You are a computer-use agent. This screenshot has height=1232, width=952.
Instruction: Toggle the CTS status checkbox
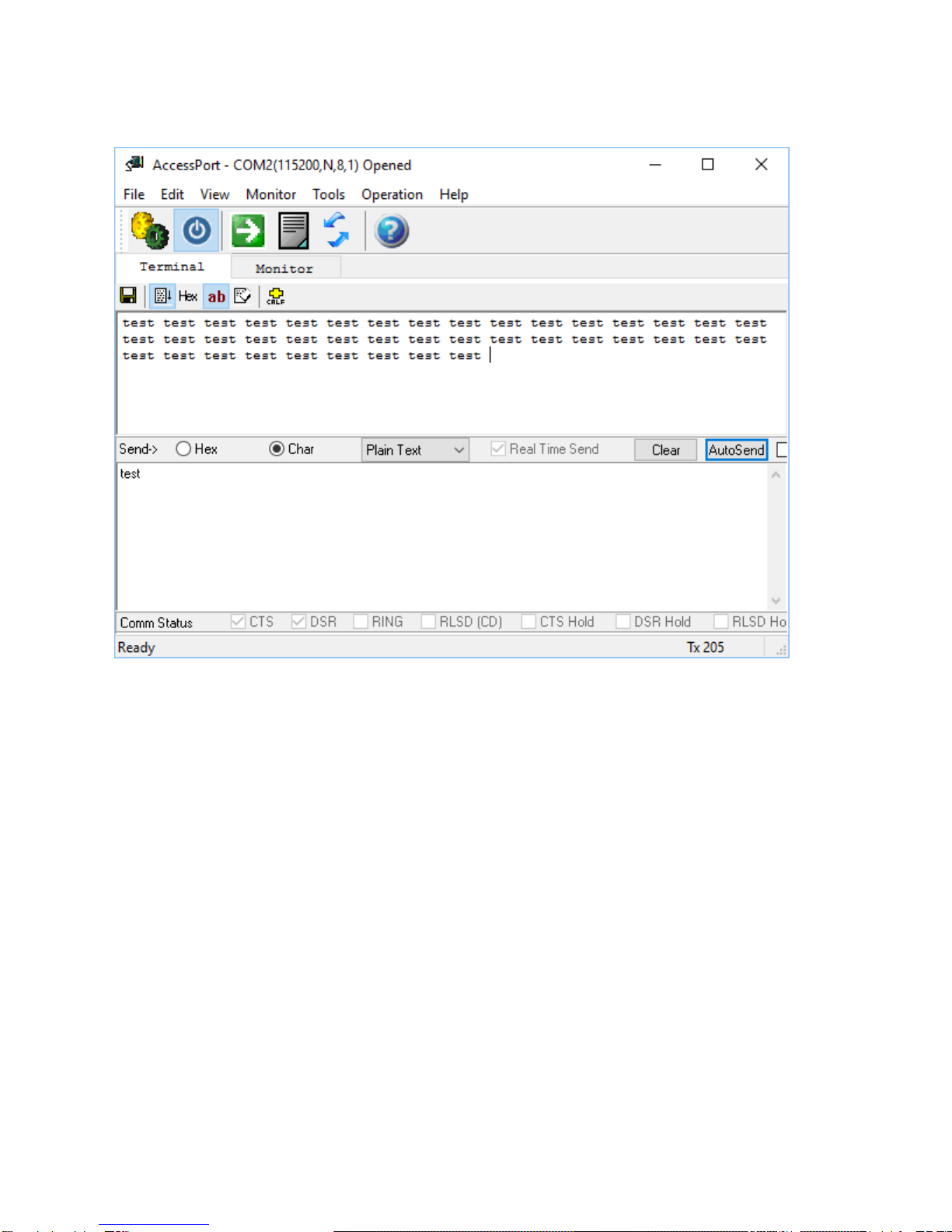(x=239, y=622)
